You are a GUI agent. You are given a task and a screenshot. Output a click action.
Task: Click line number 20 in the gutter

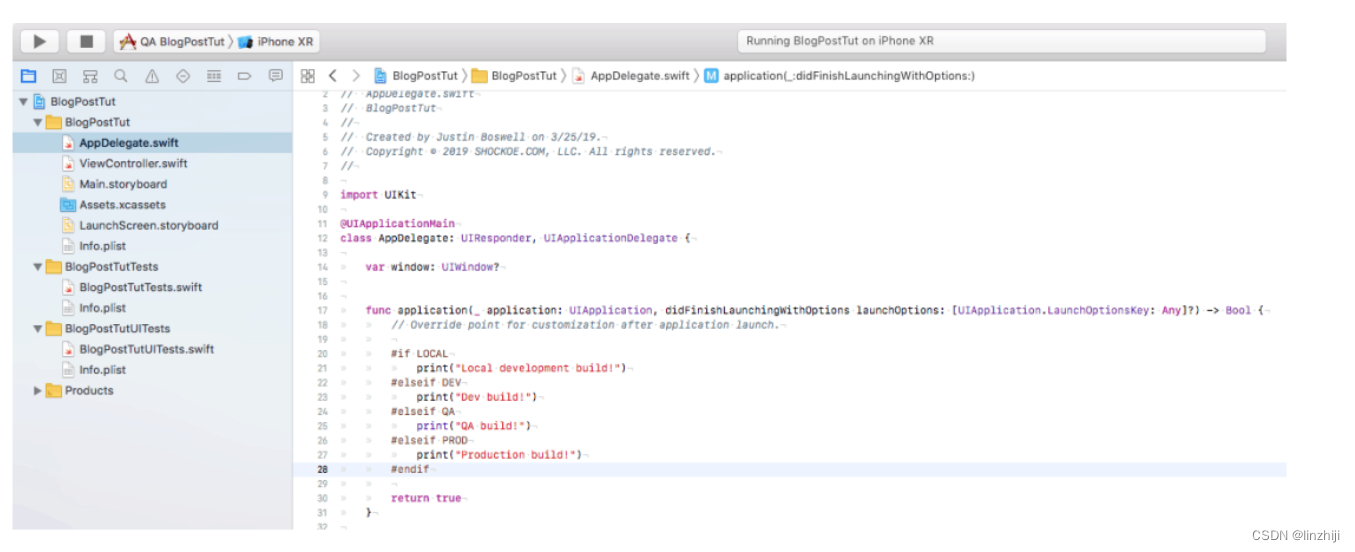tap(322, 353)
